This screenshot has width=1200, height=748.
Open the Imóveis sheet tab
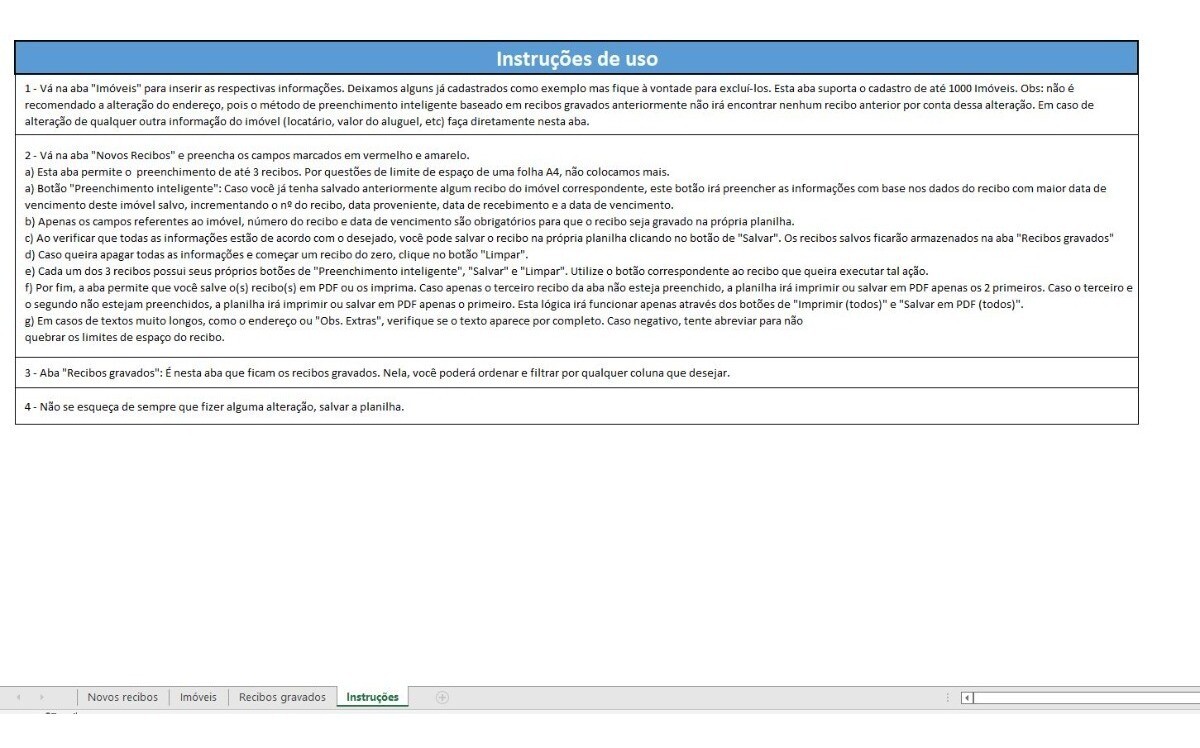point(198,697)
